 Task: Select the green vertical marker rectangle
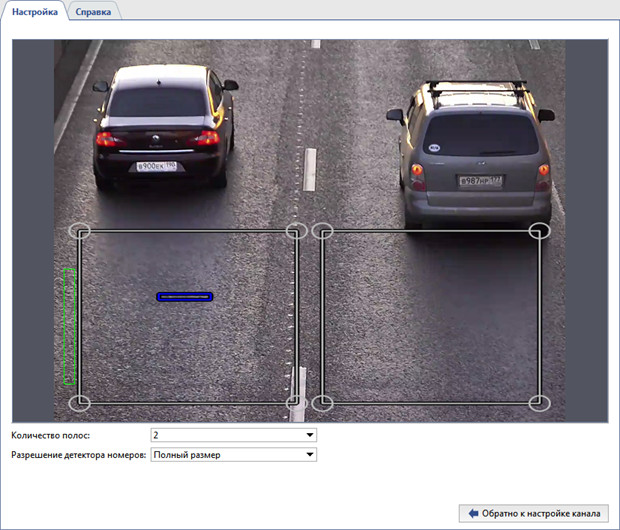[69, 326]
